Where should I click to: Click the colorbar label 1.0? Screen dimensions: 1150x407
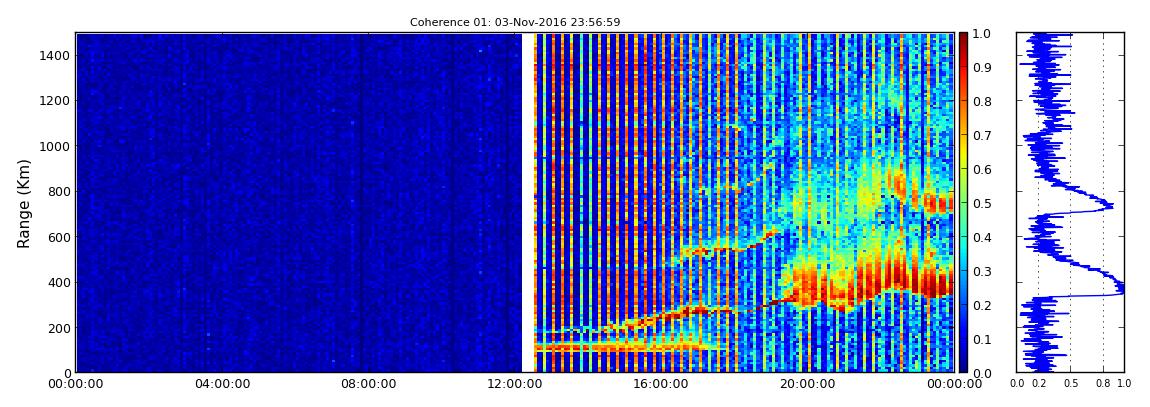(x=981, y=34)
